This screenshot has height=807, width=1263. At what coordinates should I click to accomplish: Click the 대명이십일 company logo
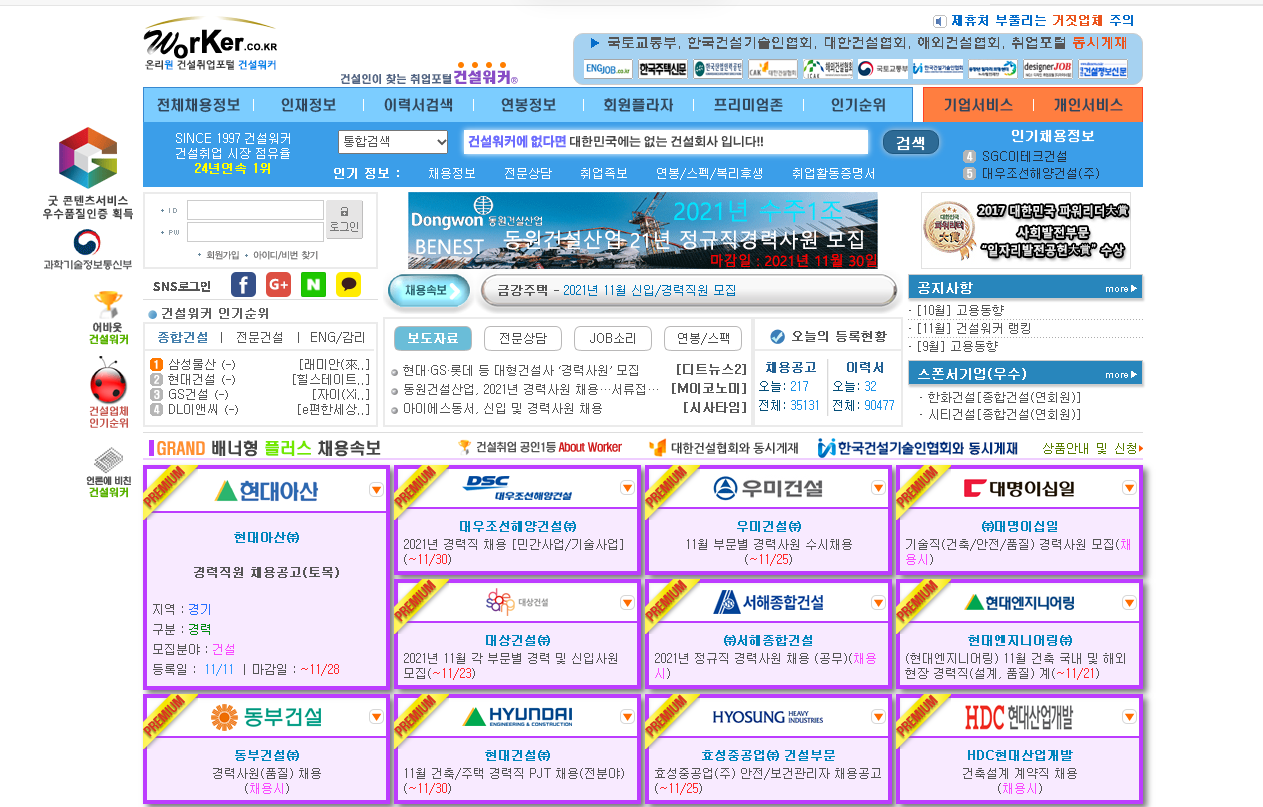pos(1019,489)
